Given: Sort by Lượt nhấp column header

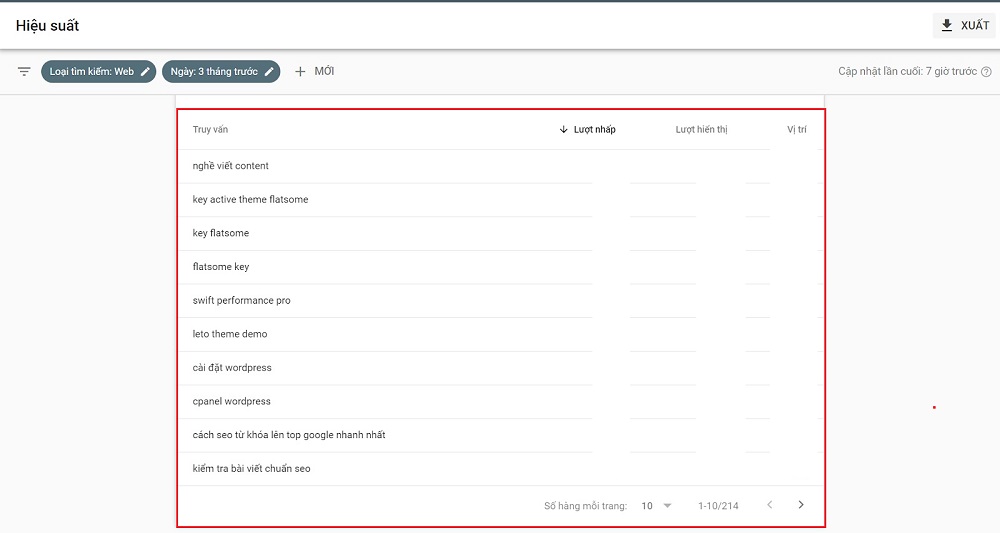Looking at the screenshot, I should pos(587,129).
